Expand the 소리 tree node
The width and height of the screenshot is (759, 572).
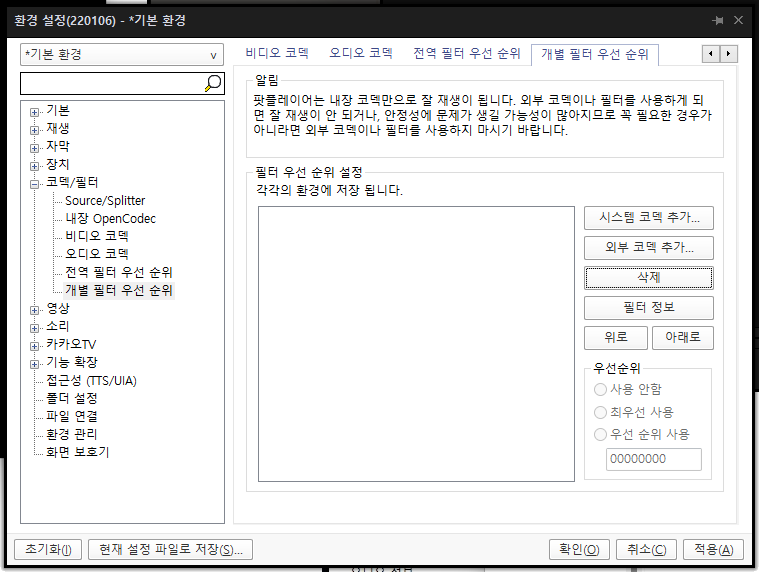click(x=34, y=328)
